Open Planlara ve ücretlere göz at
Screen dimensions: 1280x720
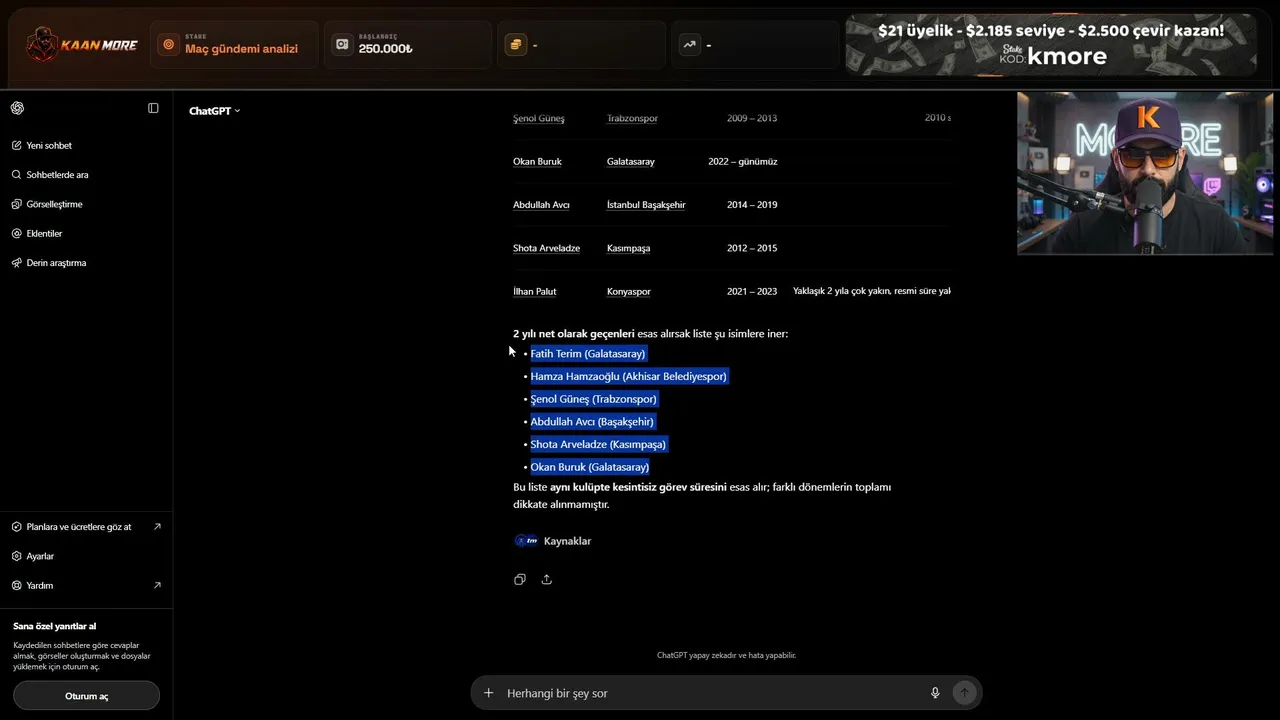[x=86, y=527]
